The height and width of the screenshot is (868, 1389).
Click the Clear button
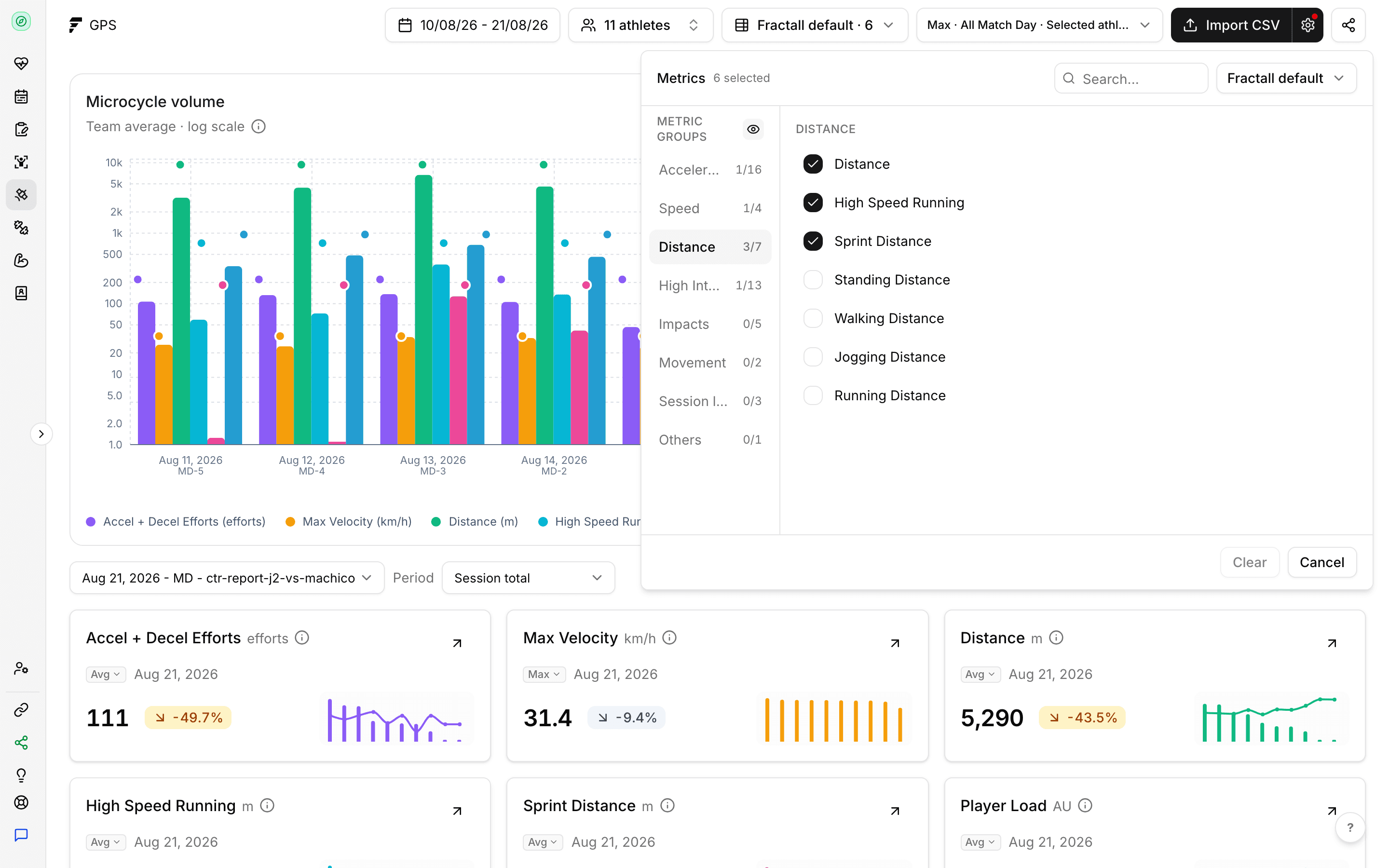point(1250,562)
